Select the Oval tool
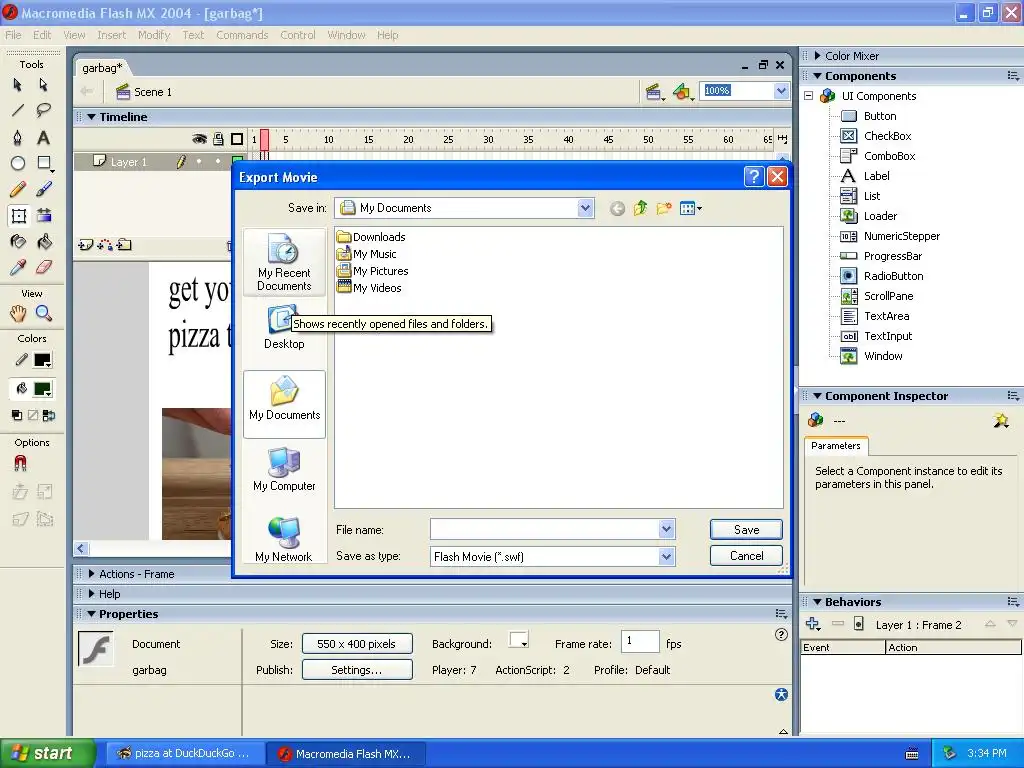 click(18, 163)
